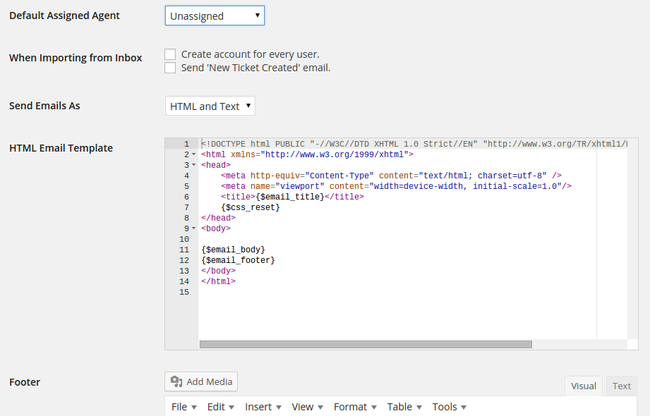650x416 pixels.
Task: Enable Create account for every user
Action: [x=170, y=54]
